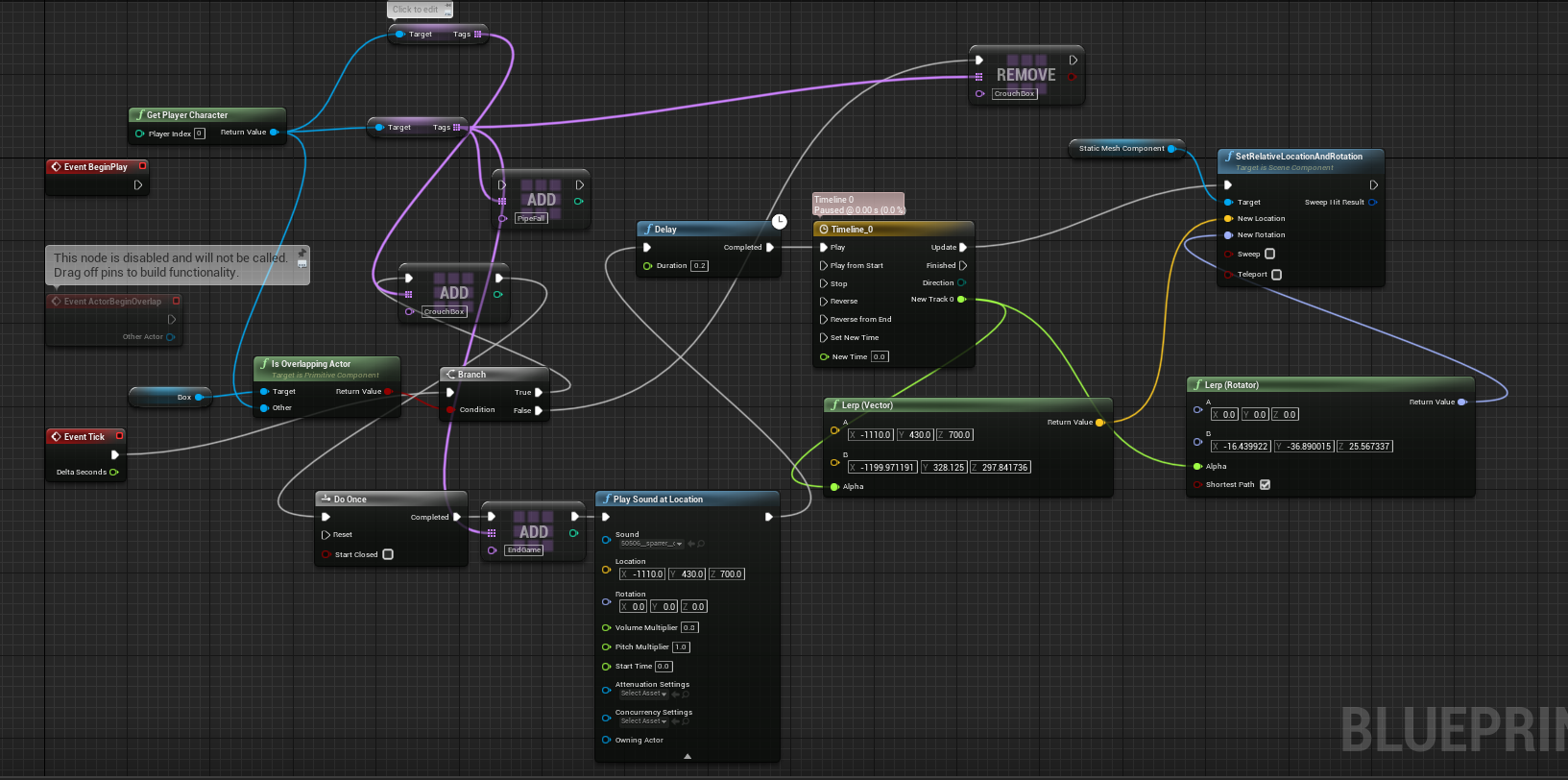The height and width of the screenshot is (780, 1568).
Task: Click the Delay Duration input field
Action: coord(699,266)
